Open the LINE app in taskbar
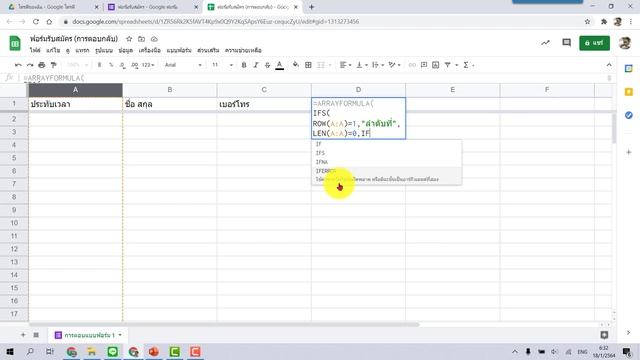This screenshot has height=360, width=640. (x=113, y=351)
